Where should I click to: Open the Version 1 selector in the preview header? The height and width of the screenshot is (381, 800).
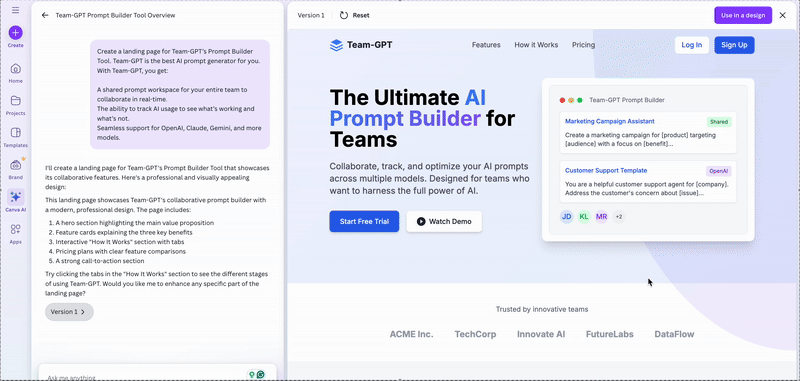(x=311, y=15)
